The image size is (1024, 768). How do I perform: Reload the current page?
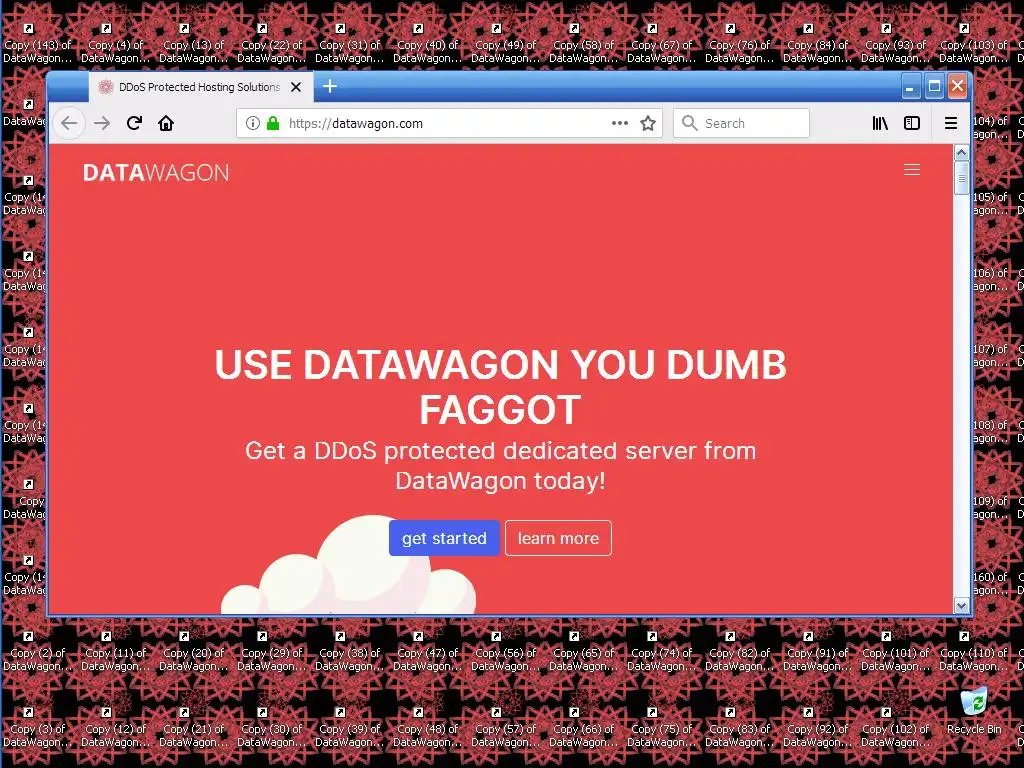click(x=135, y=123)
